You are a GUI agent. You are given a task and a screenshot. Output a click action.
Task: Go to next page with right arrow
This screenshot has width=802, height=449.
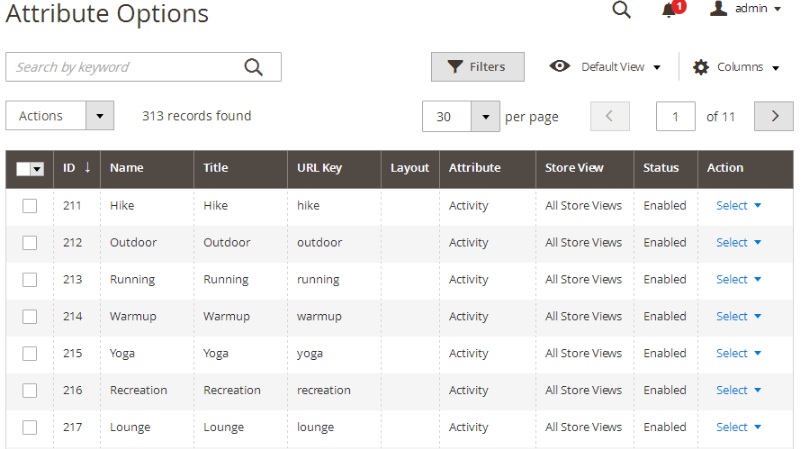click(774, 116)
